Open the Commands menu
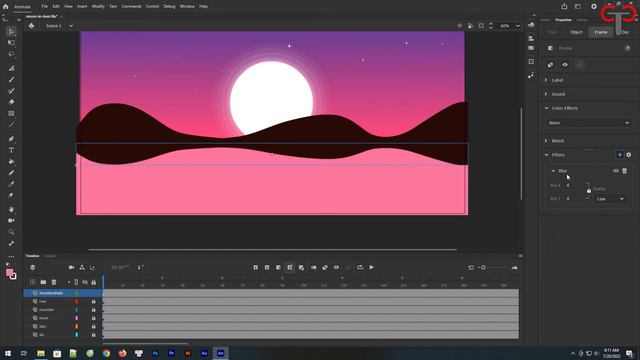 (x=131, y=6)
